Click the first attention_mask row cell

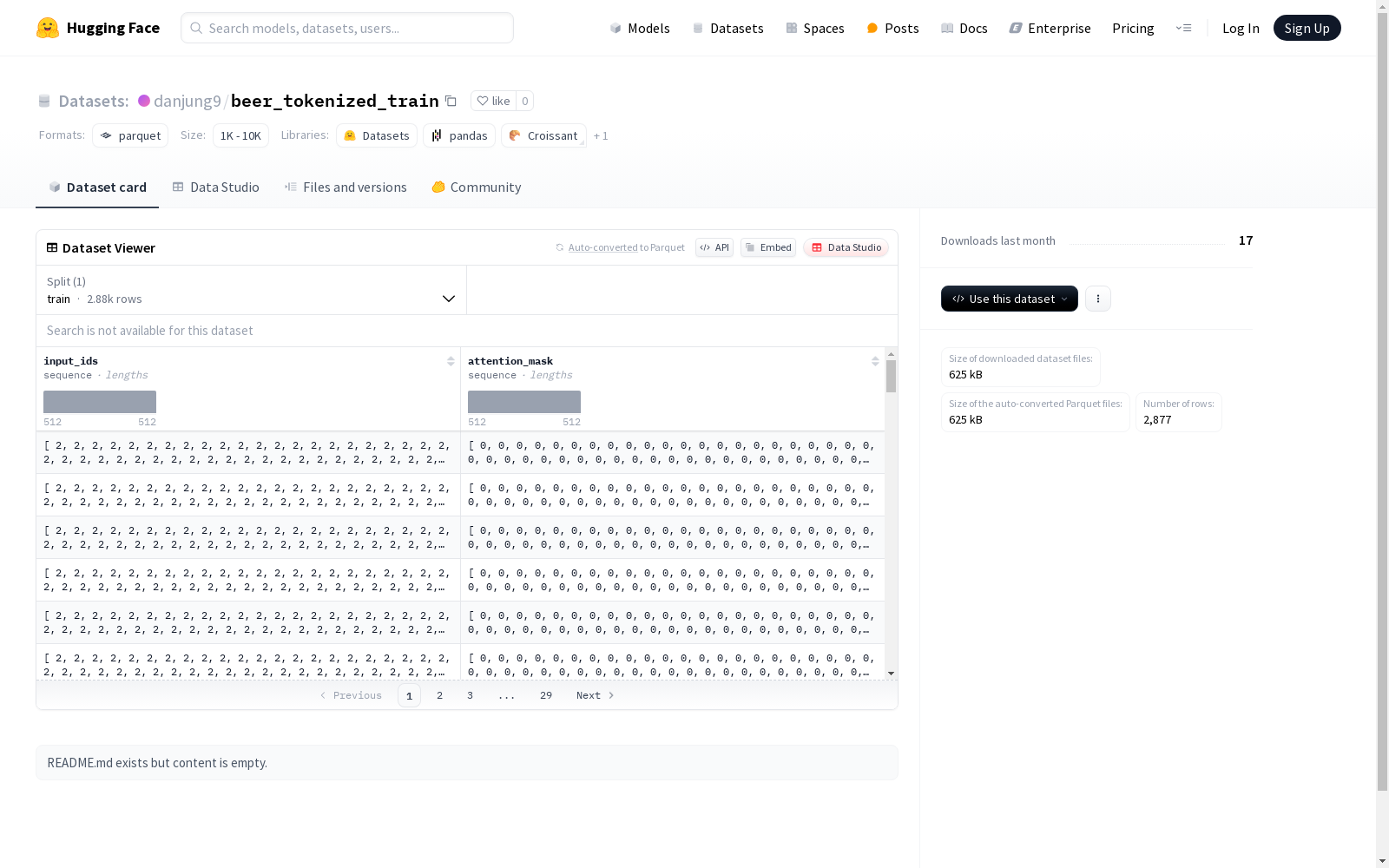click(x=673, y=452)
